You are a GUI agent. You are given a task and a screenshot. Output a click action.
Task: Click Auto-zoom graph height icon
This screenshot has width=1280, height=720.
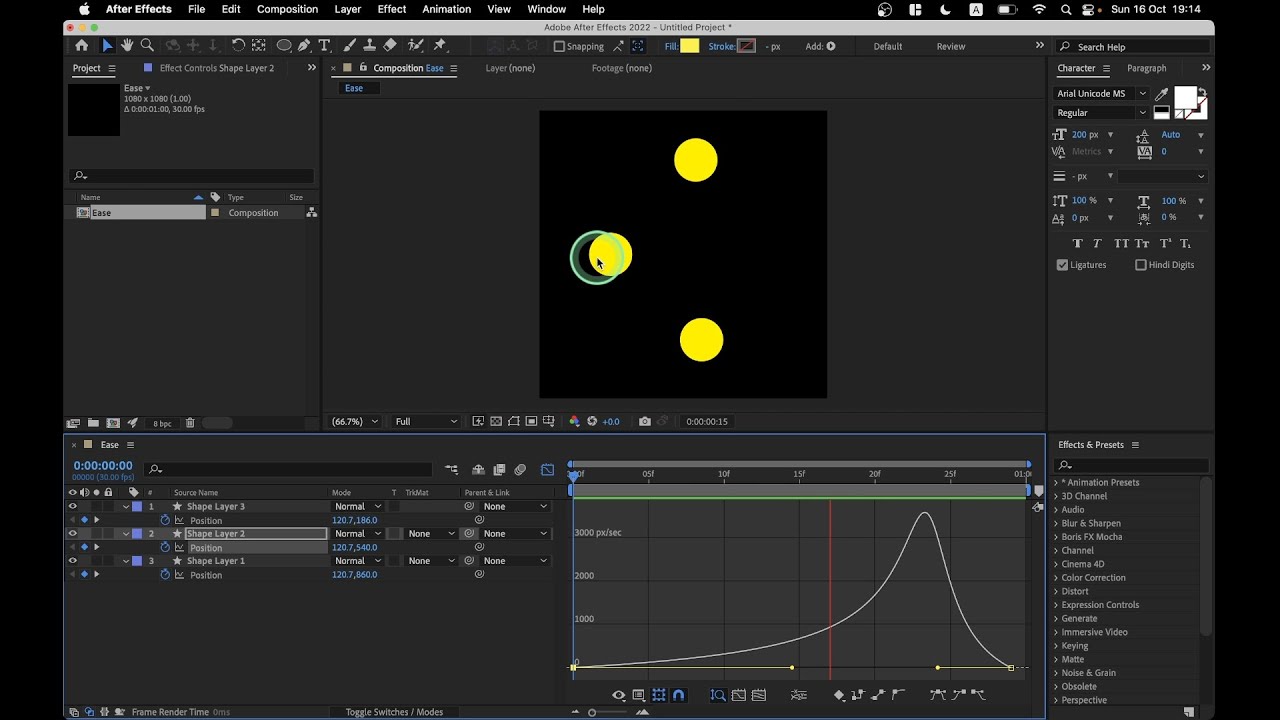(718, 695)
